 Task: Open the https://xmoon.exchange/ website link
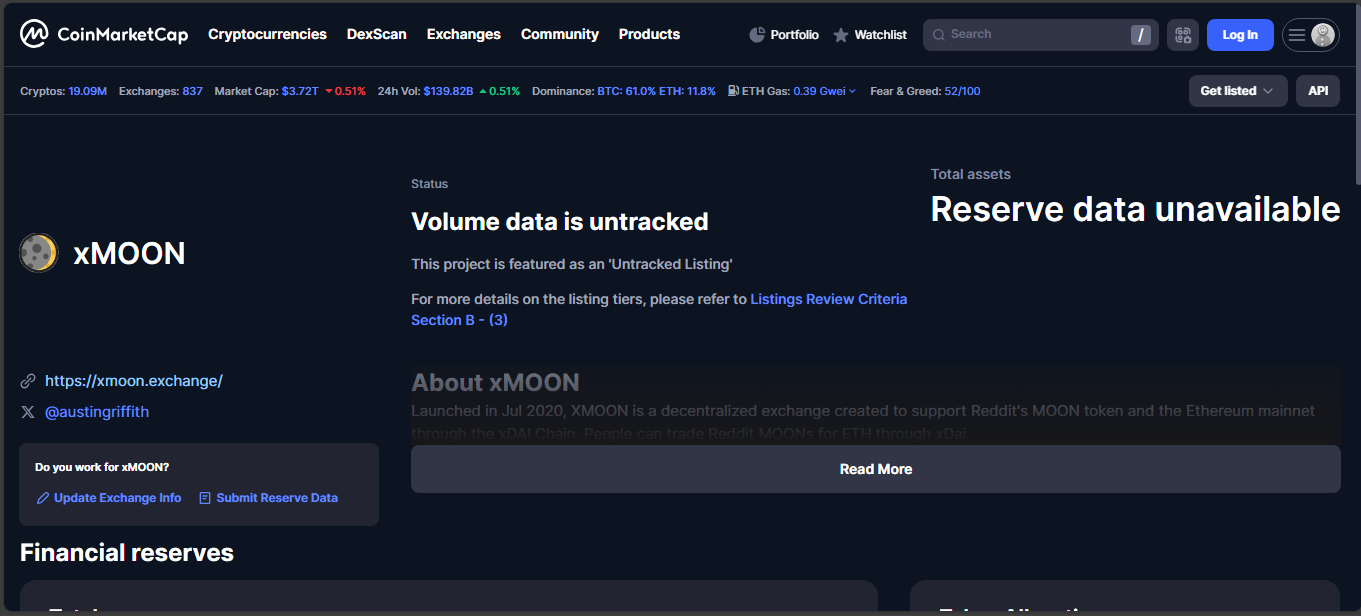[134, 381]
